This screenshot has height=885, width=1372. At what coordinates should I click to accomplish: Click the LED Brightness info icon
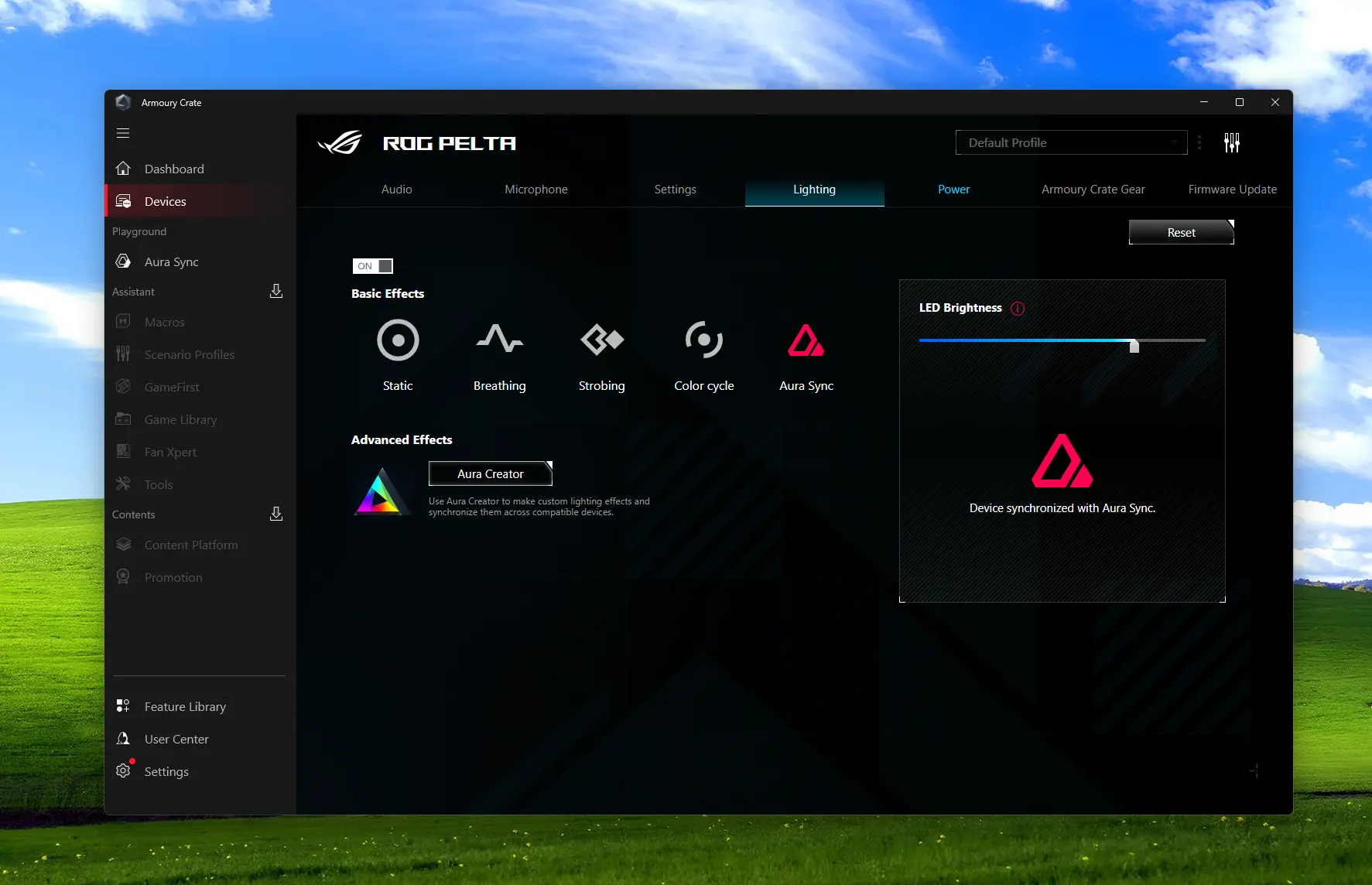point(1018,309)
